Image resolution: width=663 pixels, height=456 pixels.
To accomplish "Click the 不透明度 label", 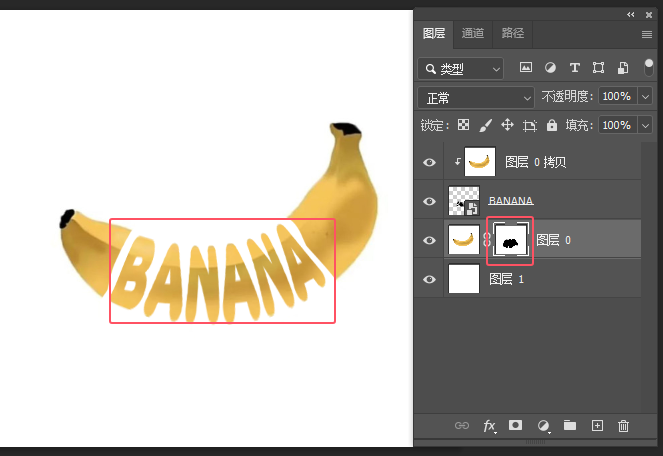I will coord(567,96).
